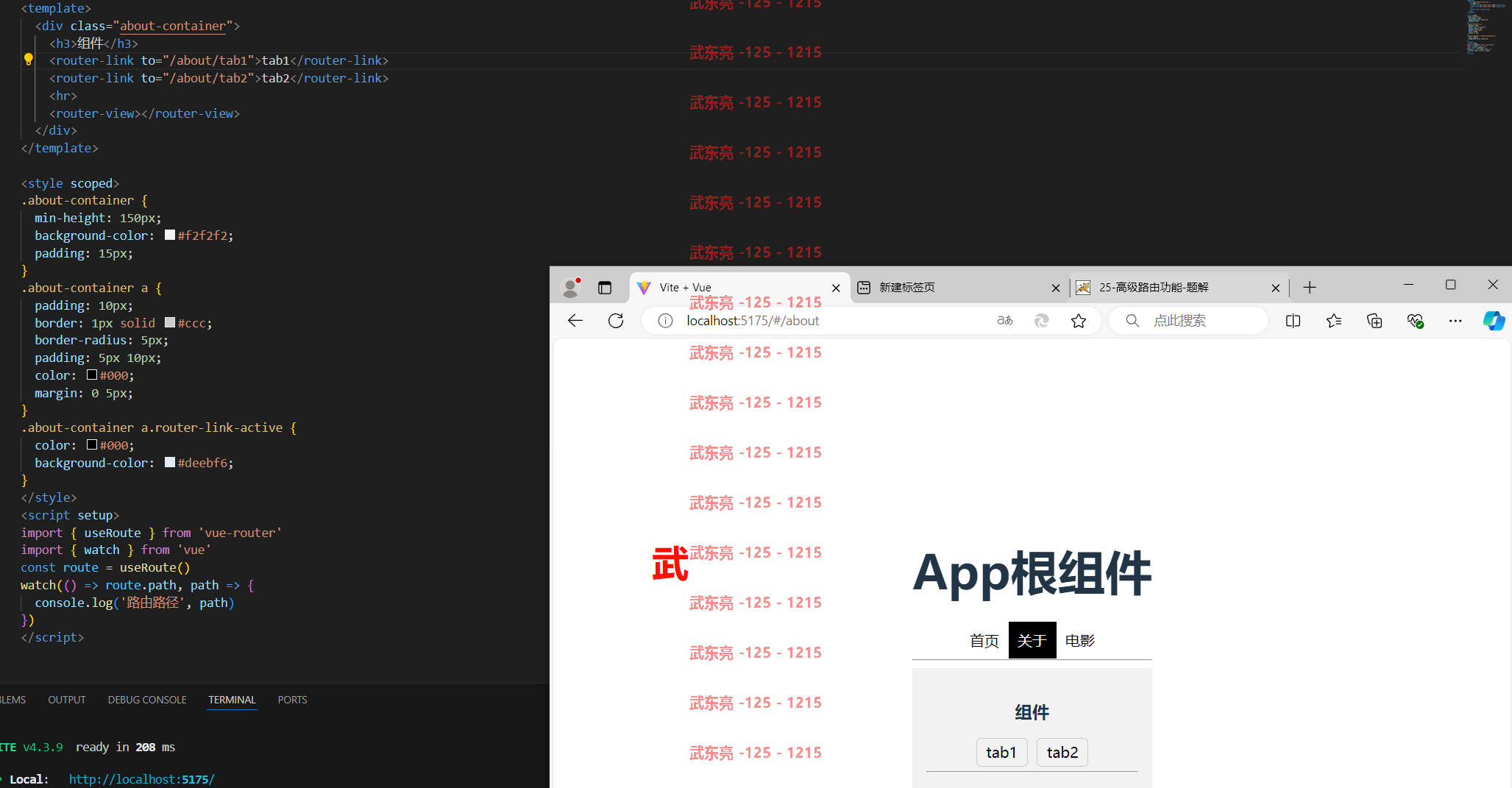Click the #ccc border color swatch
Image resolution: width=1512 pixels, height=788 pixels.
[170, 323]
